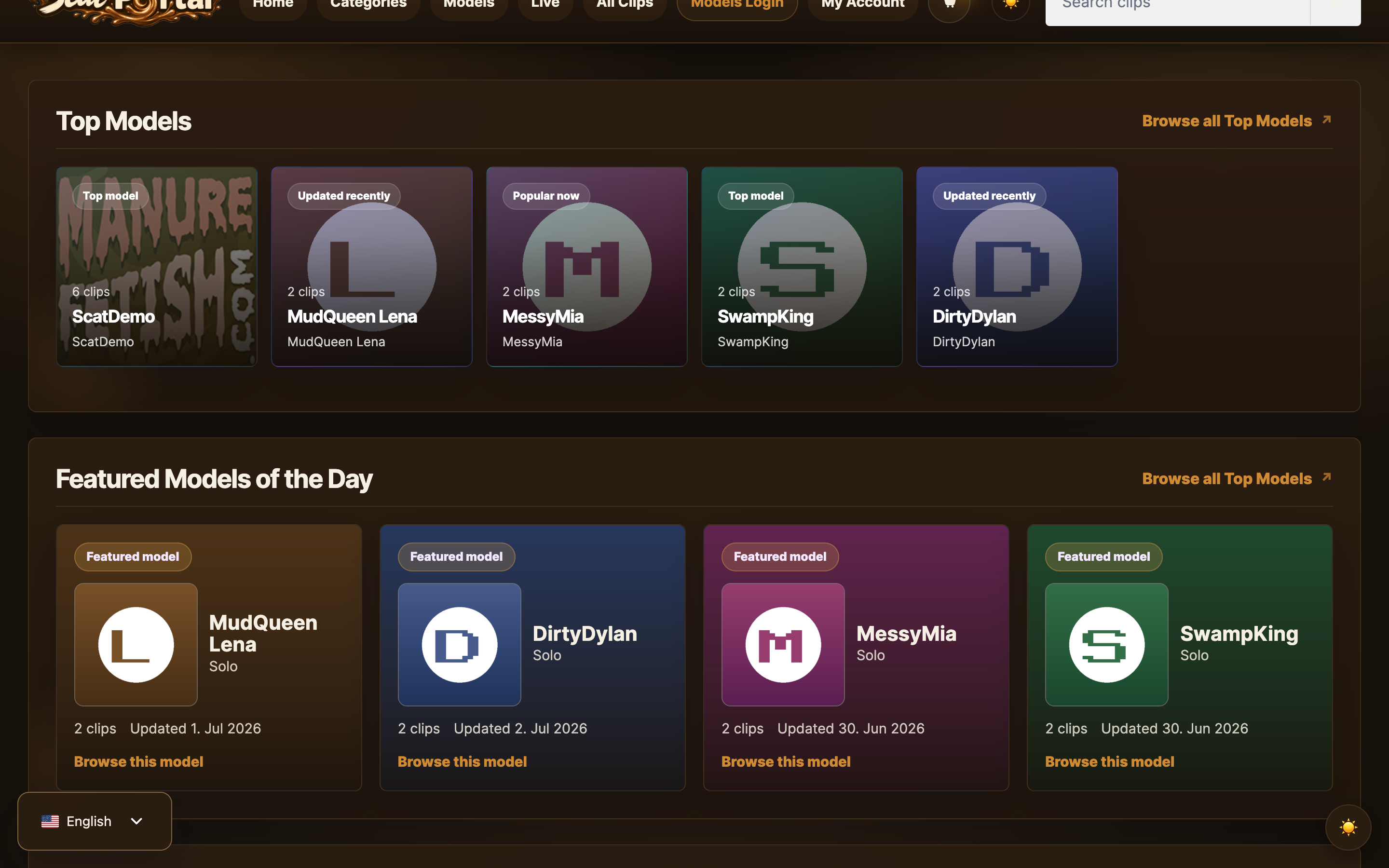Open the Live section
The width and height of the screenshot is (1389, 868).
pyautogui.click(x=545, y=5)
